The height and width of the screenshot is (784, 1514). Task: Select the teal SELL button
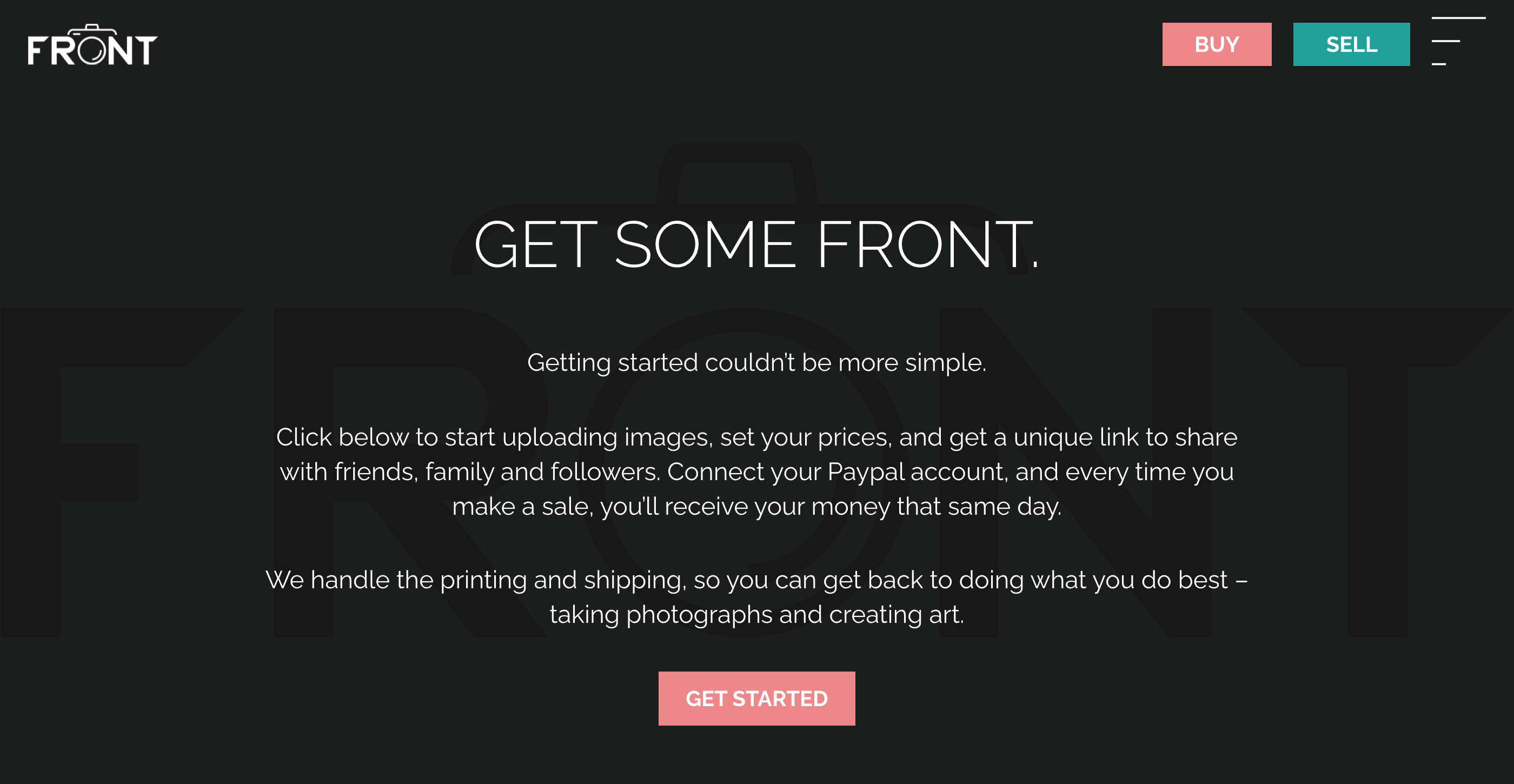[x=1351, y=44]
